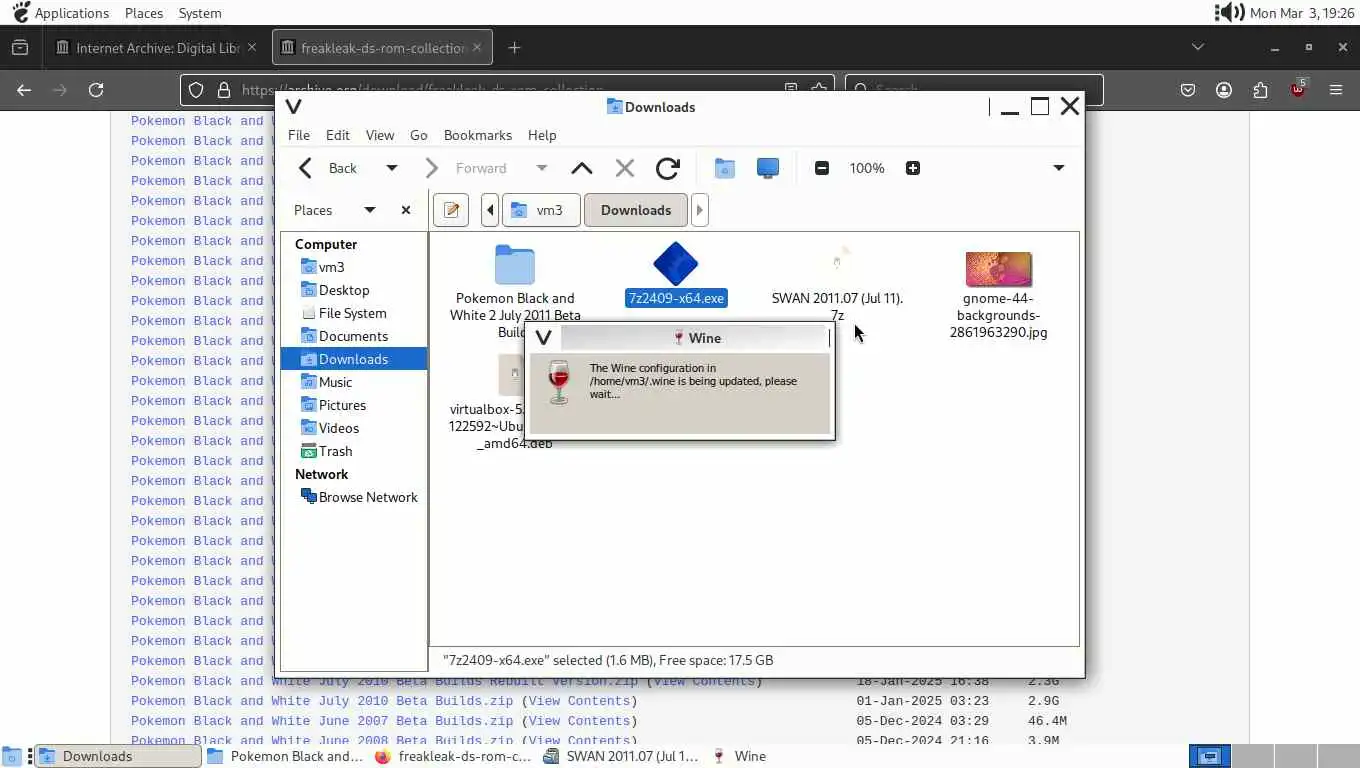Select Desktop in the Places sidebar
1360x768 pixels.
coord(354,290)
